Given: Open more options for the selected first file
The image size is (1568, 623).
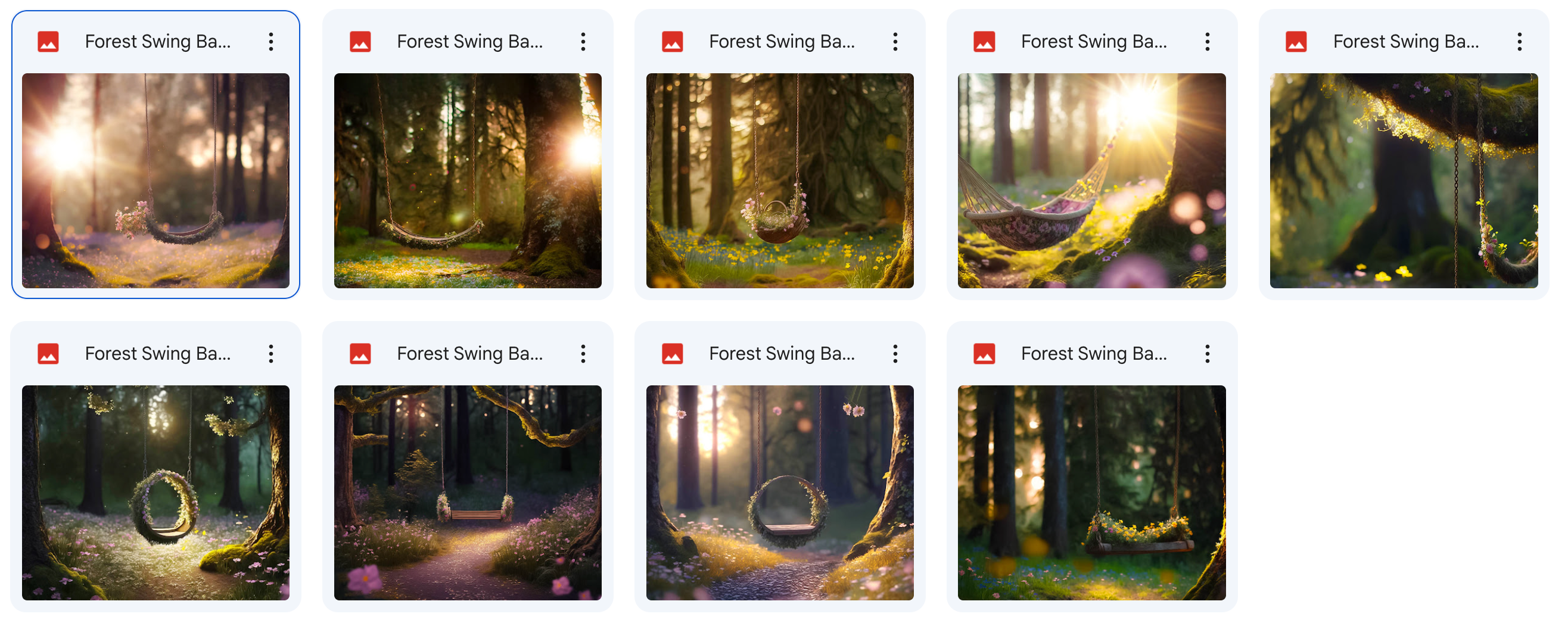Looking at the screenshot, I should (271, 42).
